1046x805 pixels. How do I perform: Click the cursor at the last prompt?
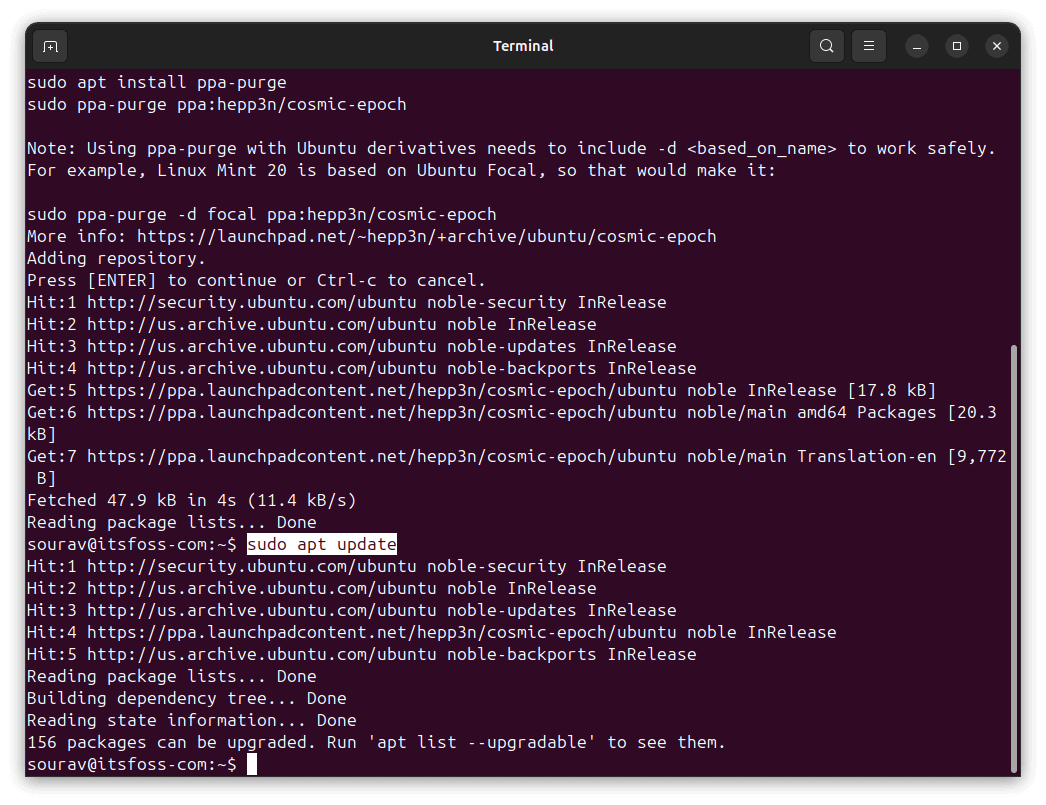(252, 764)
